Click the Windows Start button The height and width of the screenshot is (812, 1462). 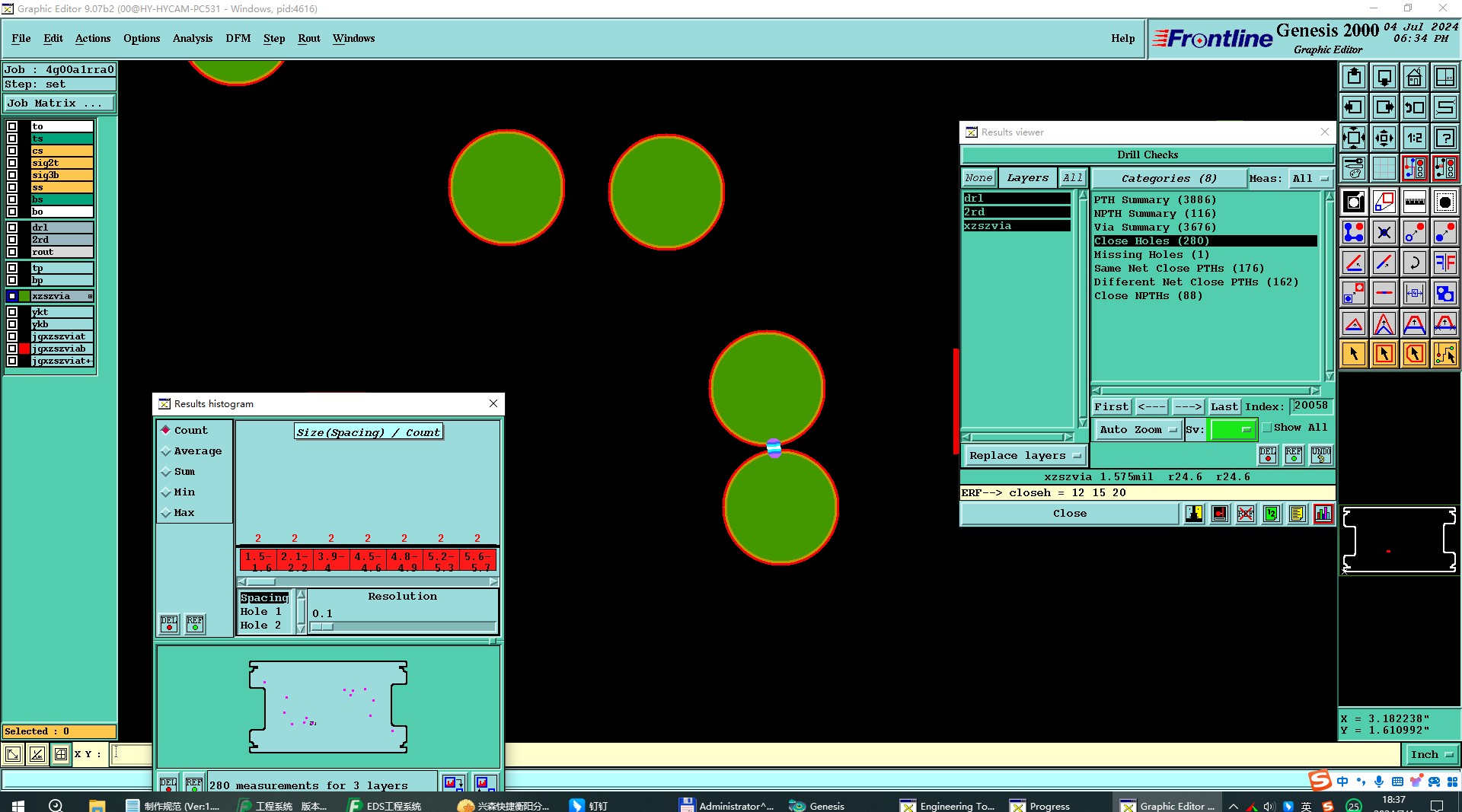[18, 805]
